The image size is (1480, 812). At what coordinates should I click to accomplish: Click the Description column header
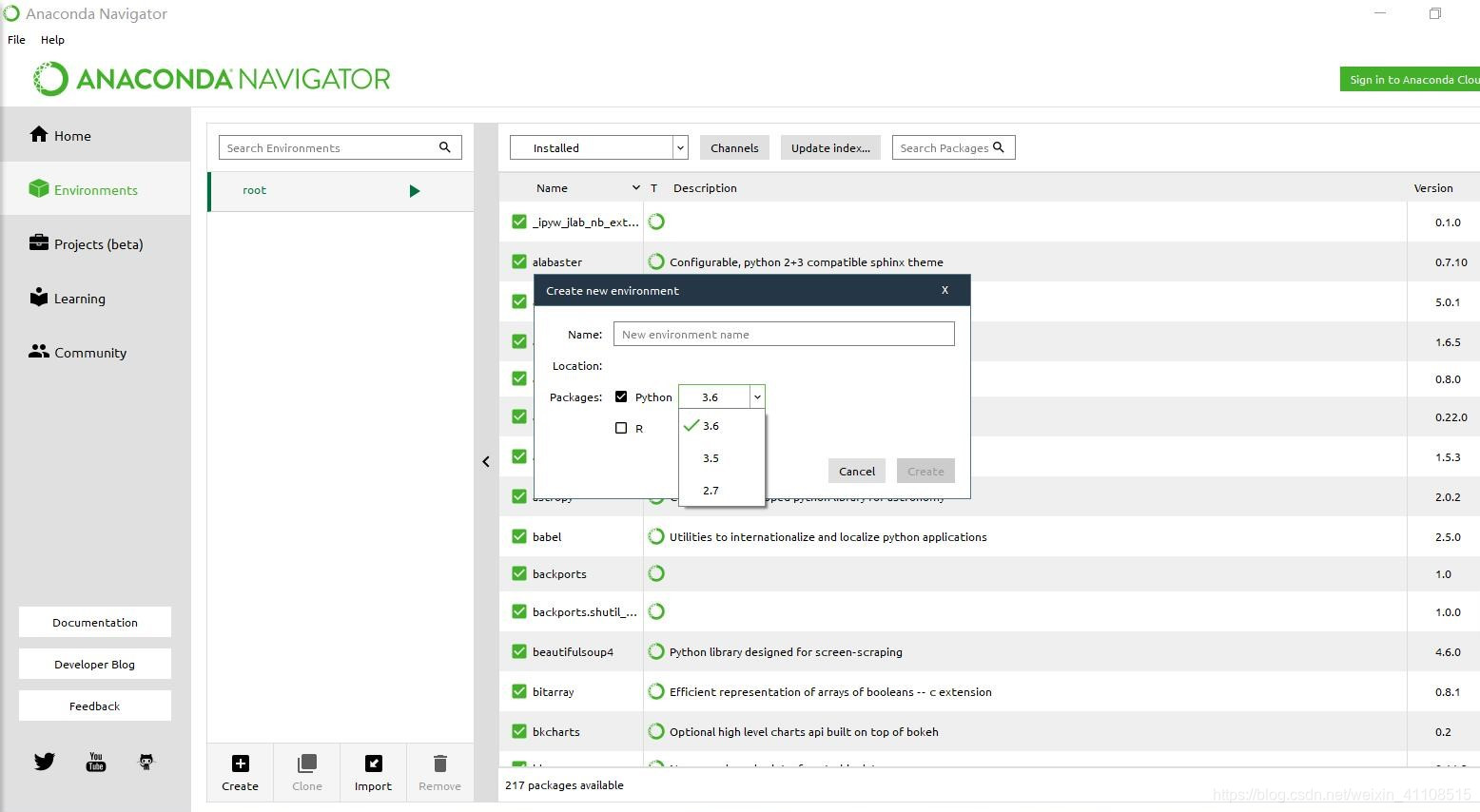pyautogui.click(x=705, y=187)
